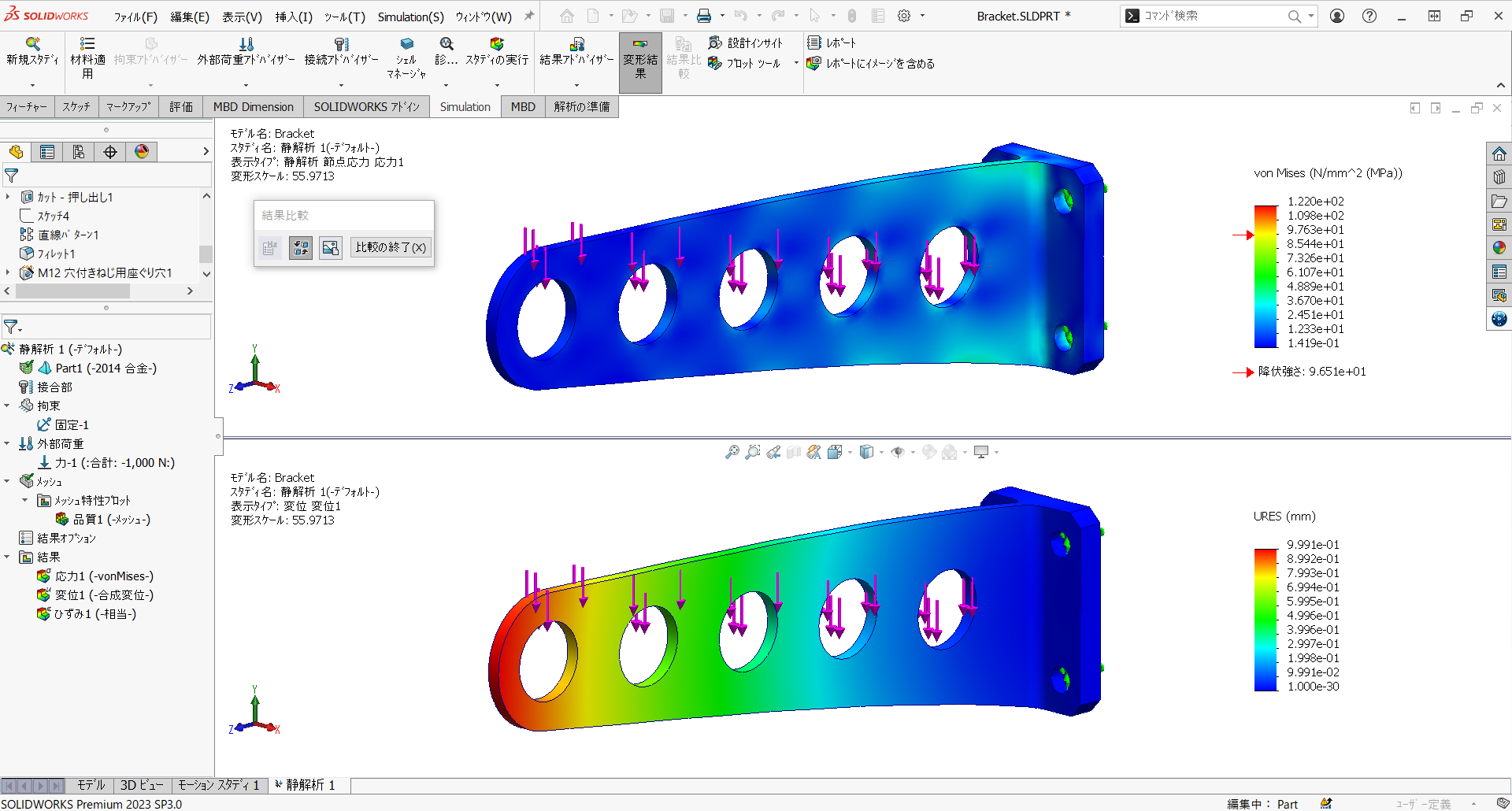This screenshot has width=1512, height=811.
Task: Click 比較の終了(X) button
Action: pos(391,247)
